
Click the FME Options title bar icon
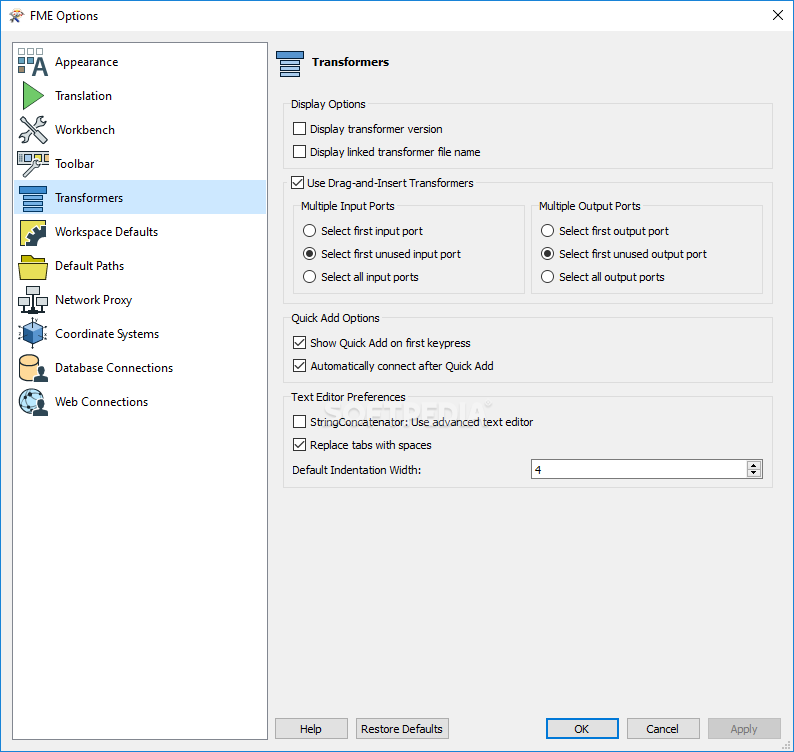(x=17, y=16)
